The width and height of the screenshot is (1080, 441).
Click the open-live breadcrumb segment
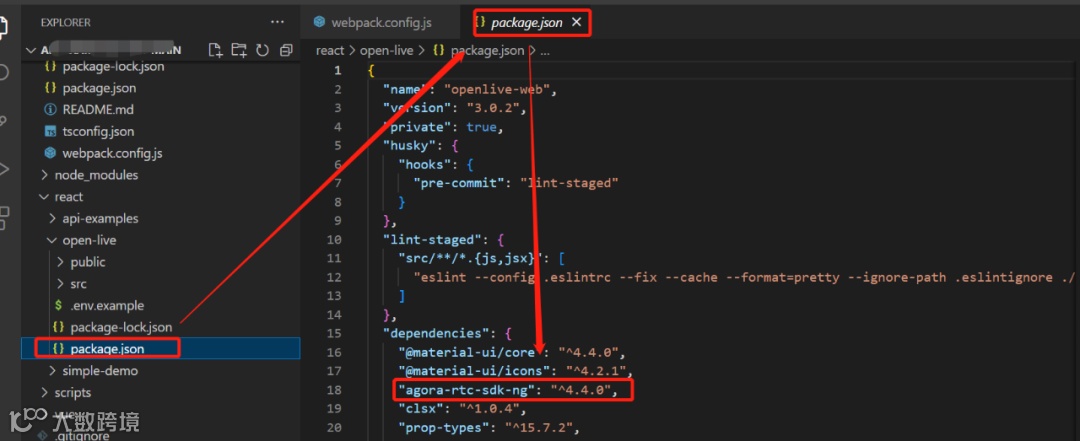click(x=385, y=50)
